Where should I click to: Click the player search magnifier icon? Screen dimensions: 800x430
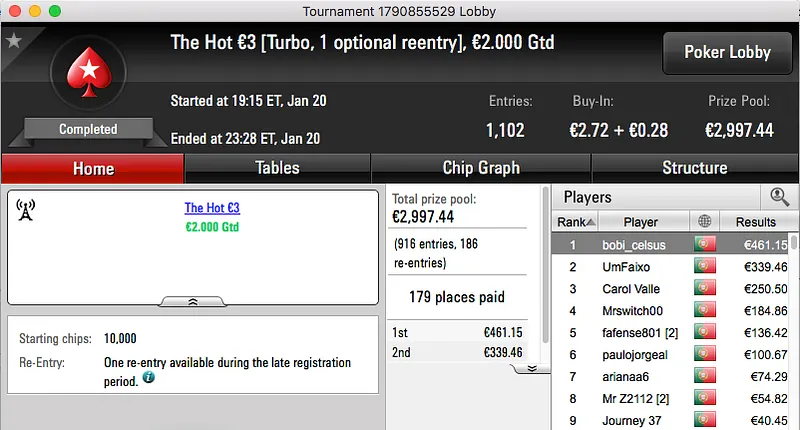coord(779,197)
